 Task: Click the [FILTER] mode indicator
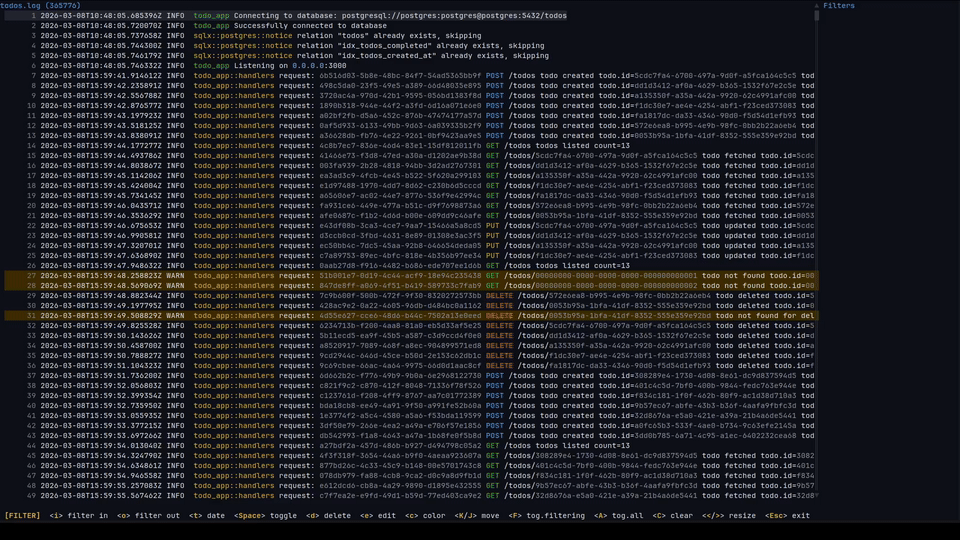pos(22,516)
